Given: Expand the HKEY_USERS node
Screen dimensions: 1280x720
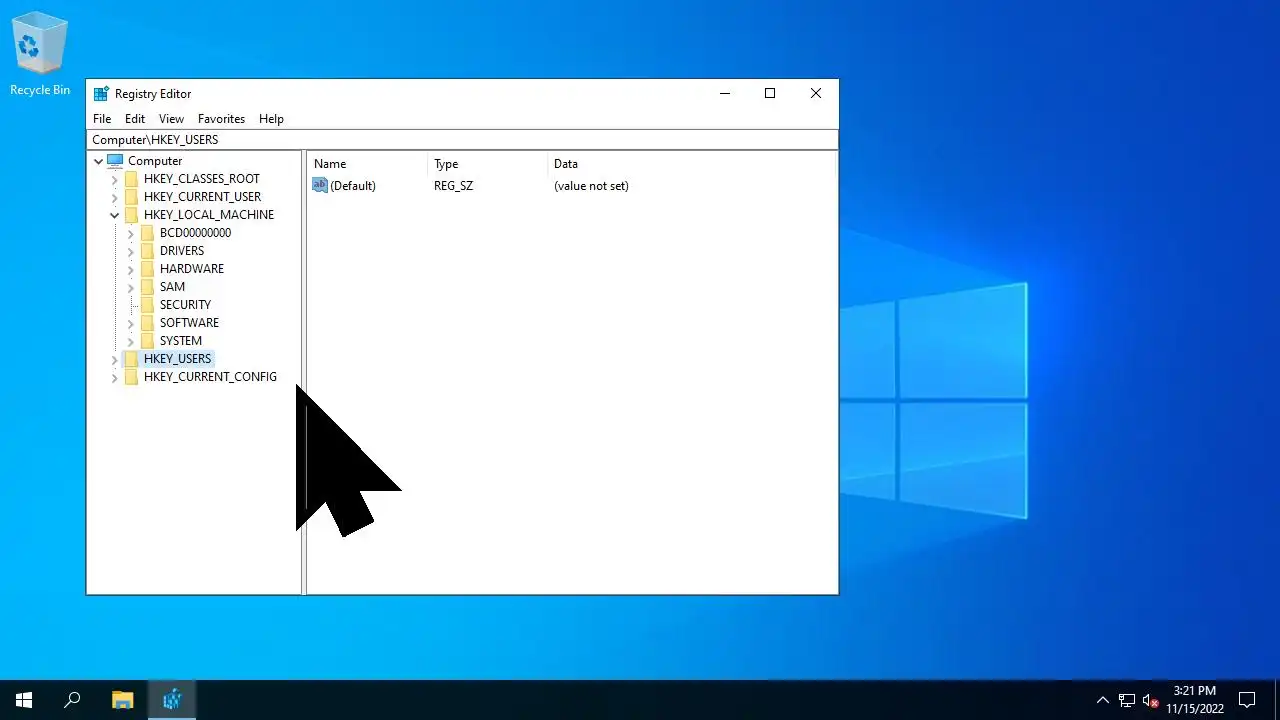Looking at the screenshot, I should (x=114, y=359).
